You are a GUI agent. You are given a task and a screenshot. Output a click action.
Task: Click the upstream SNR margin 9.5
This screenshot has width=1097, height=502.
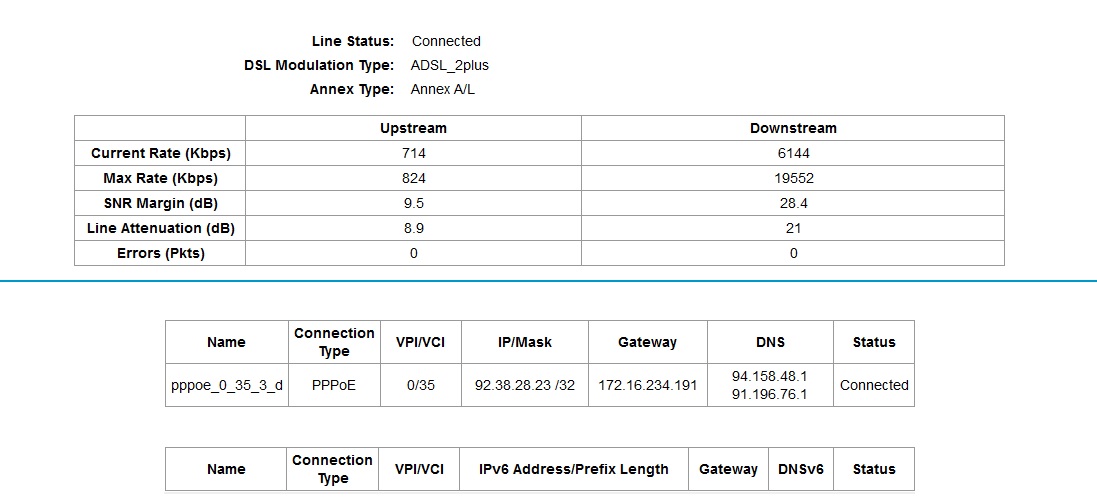coord(413,203)
